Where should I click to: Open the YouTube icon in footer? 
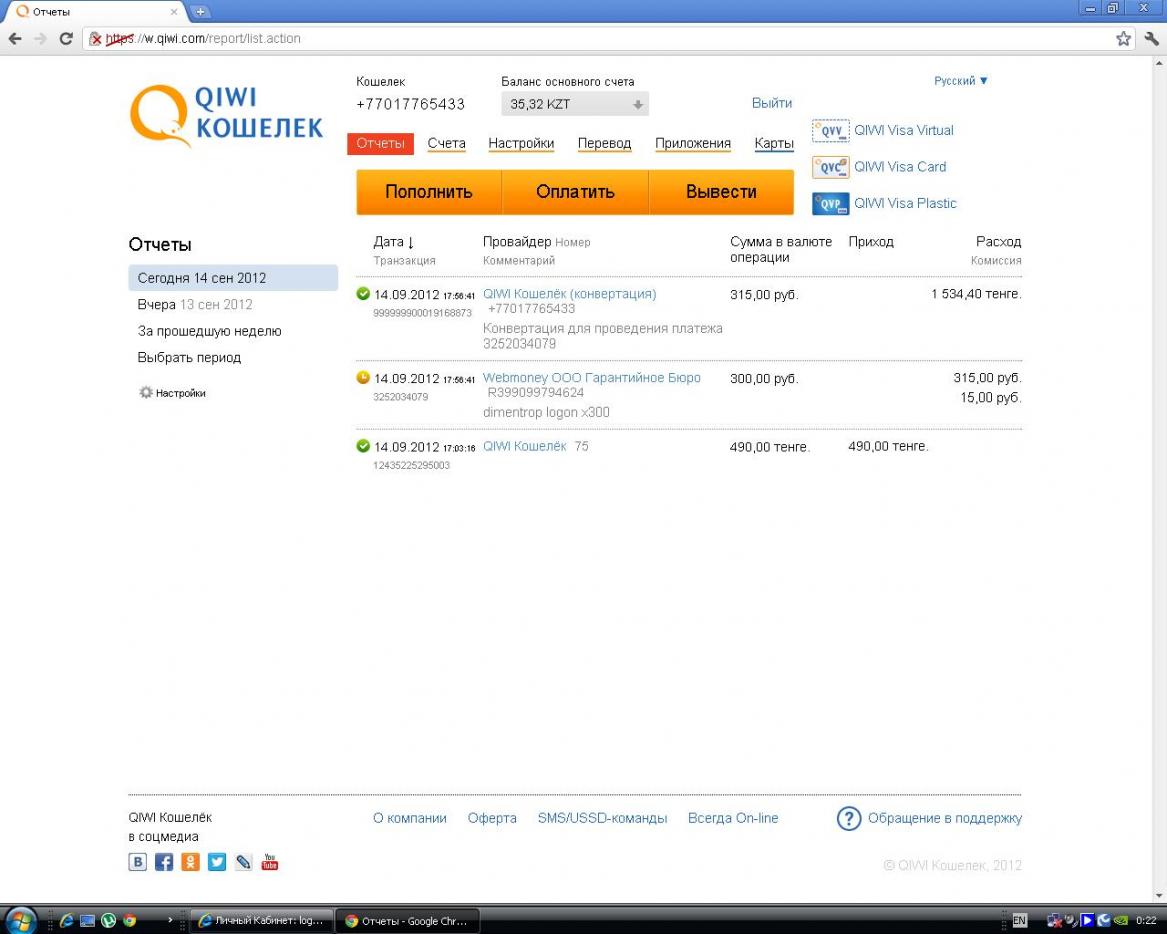(269, 862)
